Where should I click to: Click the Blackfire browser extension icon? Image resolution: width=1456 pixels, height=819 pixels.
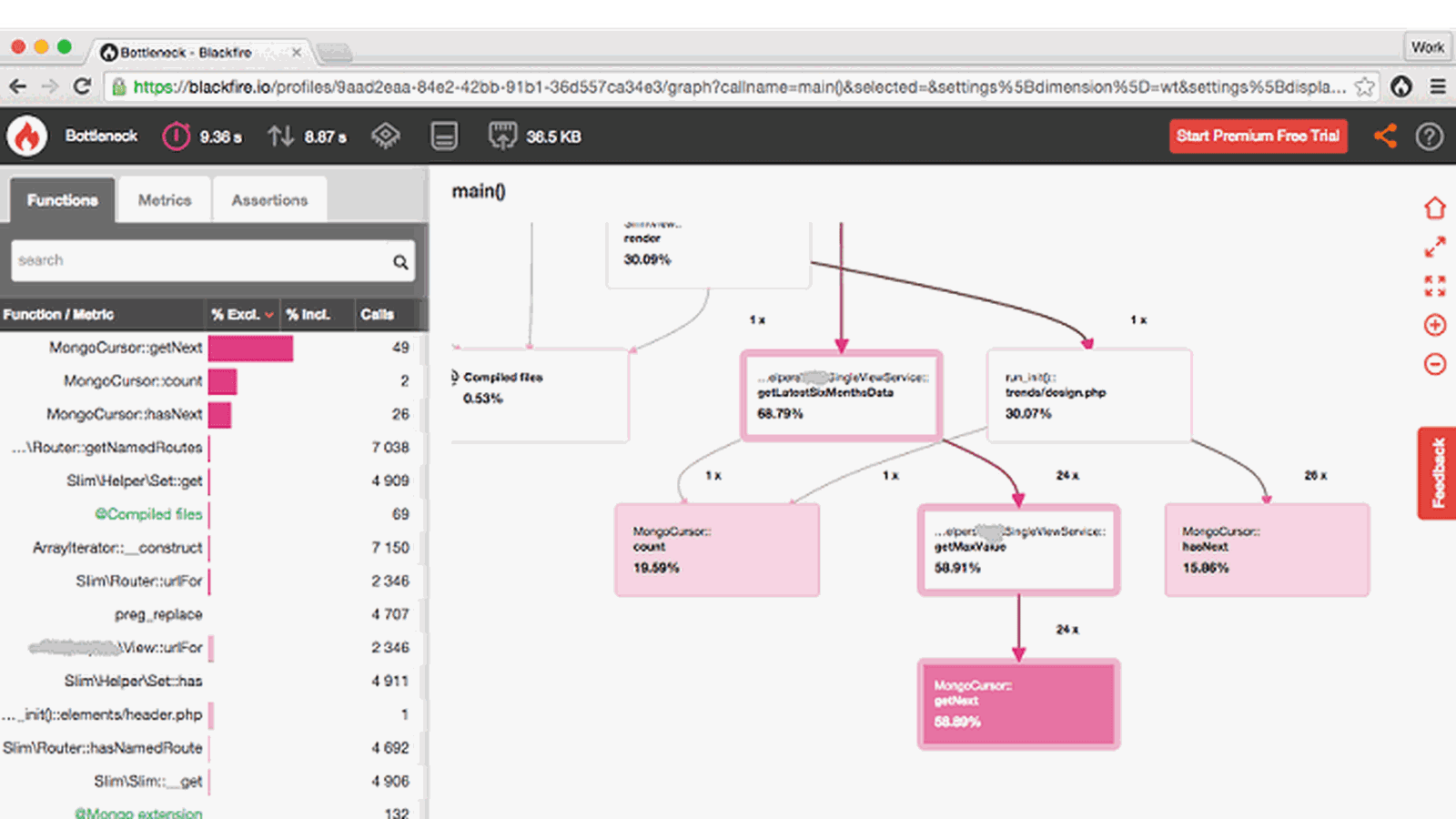1401,86
